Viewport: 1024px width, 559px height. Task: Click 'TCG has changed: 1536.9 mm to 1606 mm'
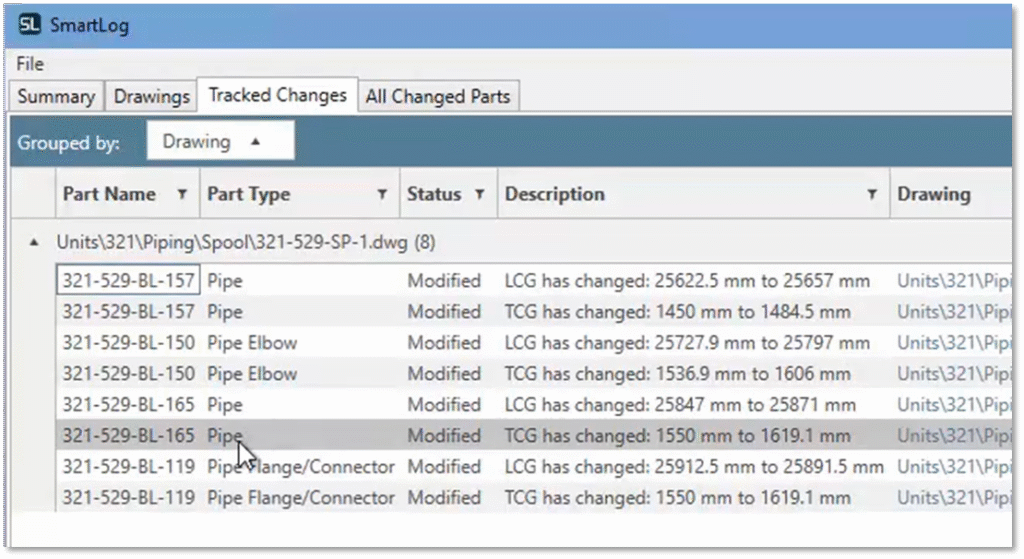[677, 374]
